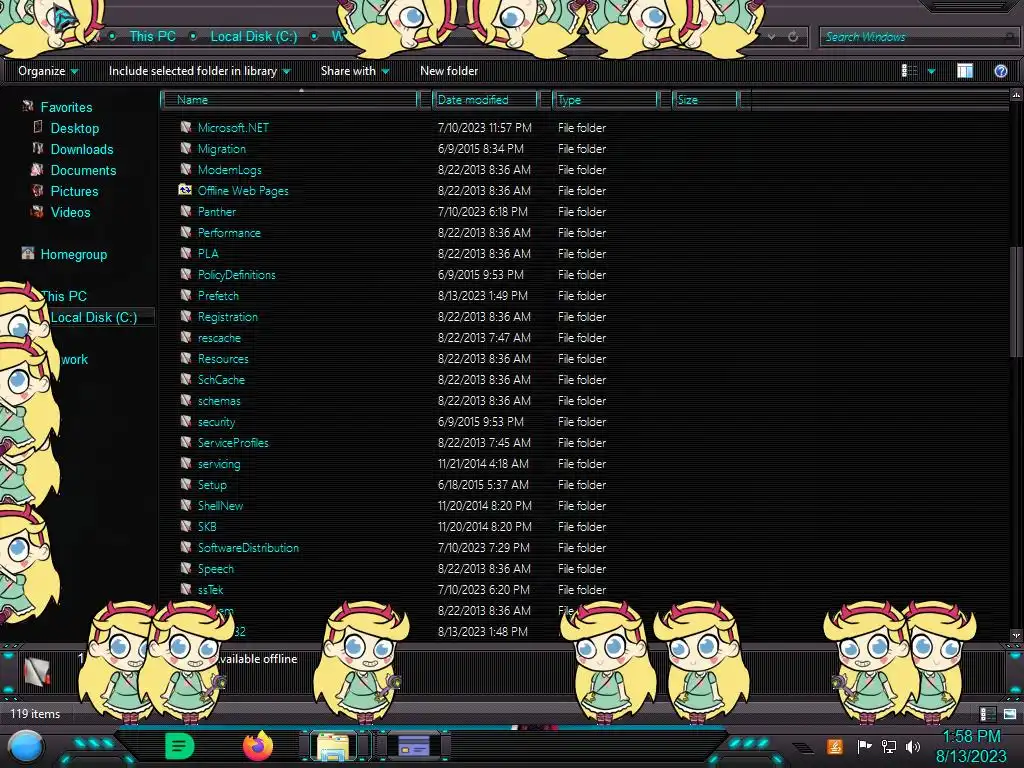Select the Registration folder name

(x=227, y=317)
